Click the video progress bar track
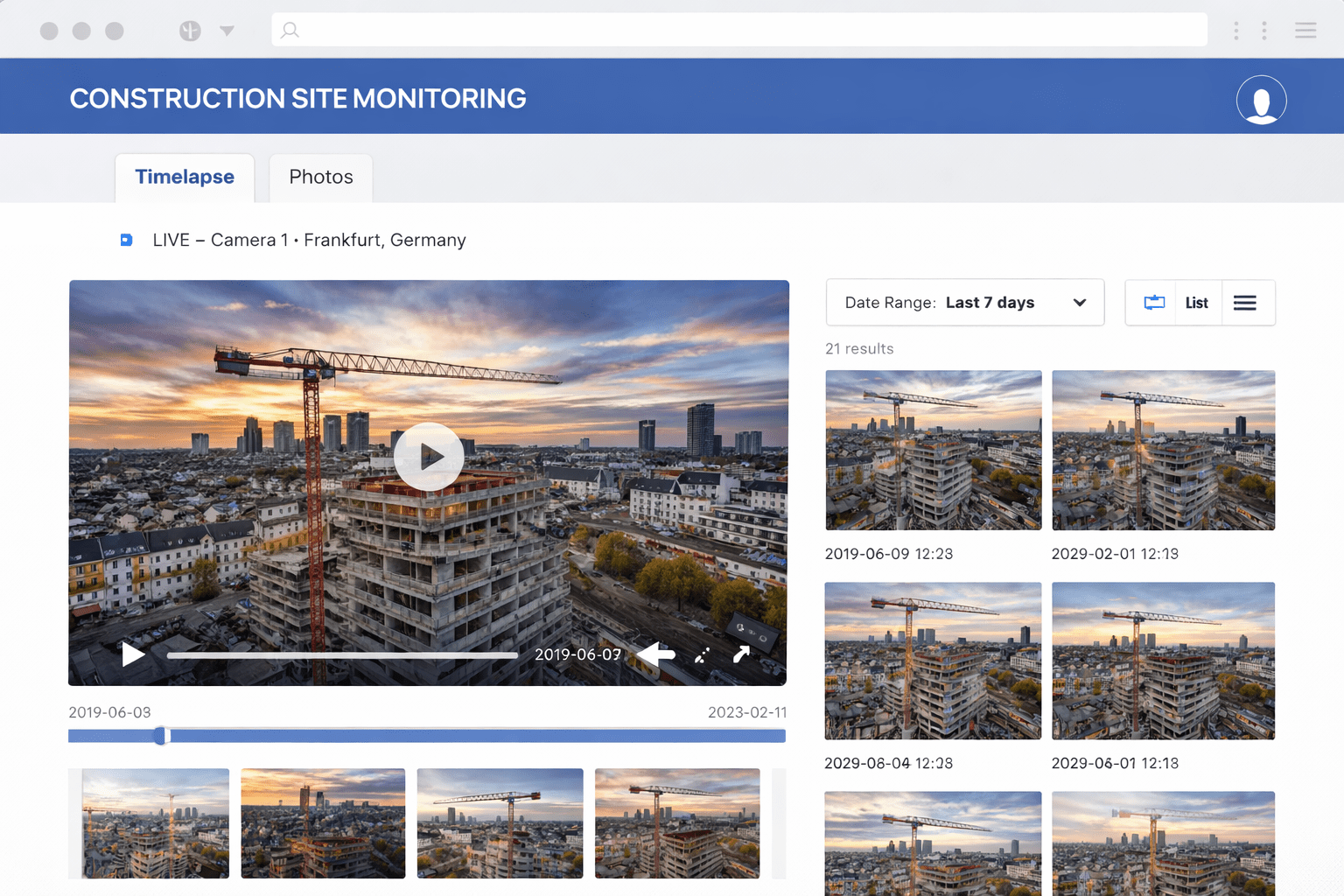 342,654
